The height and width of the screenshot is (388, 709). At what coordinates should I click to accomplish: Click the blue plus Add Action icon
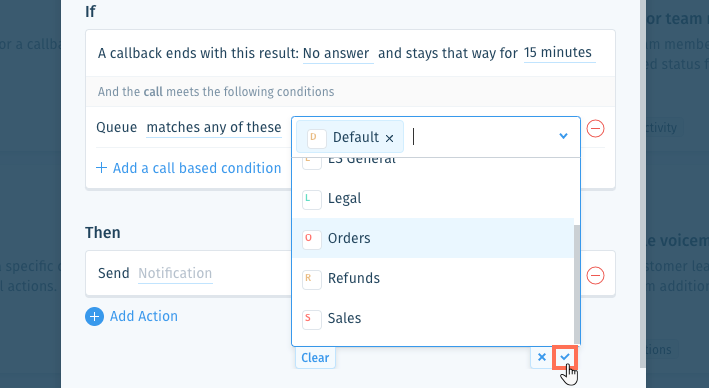tap(95, 317)
